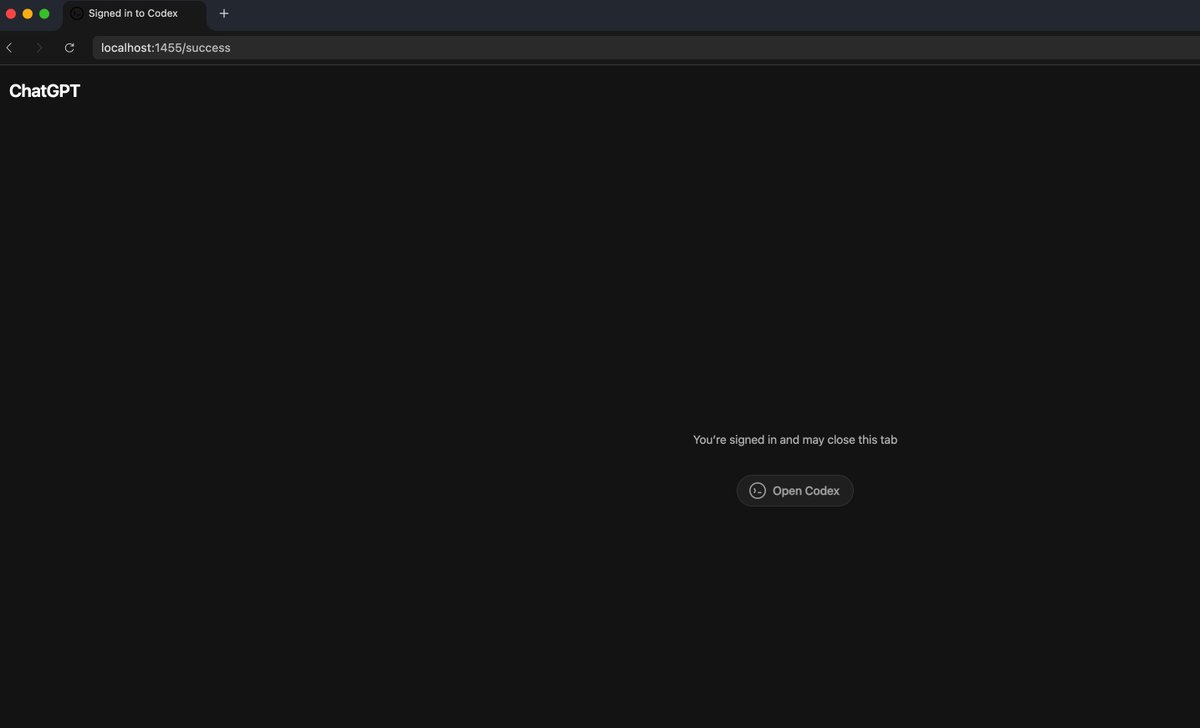Click the ChatGPT logo text
This screenshot has height=728, width=1200.
click(x=45, y=91)
